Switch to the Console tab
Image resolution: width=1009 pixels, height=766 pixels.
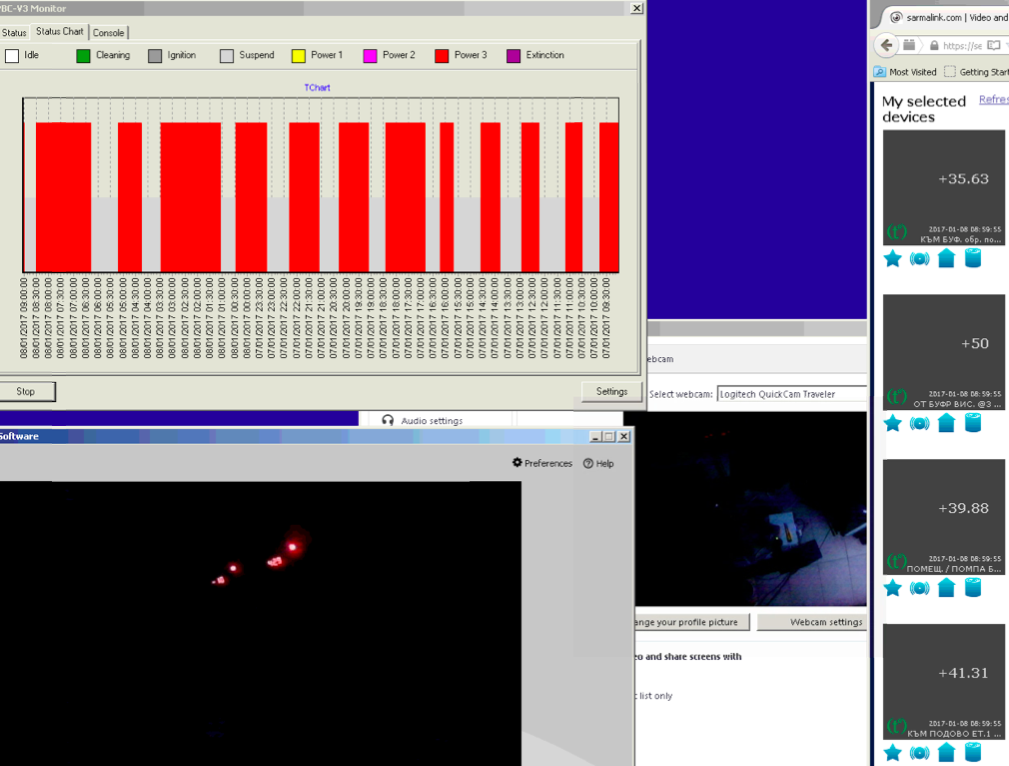(x=108, y=33)
